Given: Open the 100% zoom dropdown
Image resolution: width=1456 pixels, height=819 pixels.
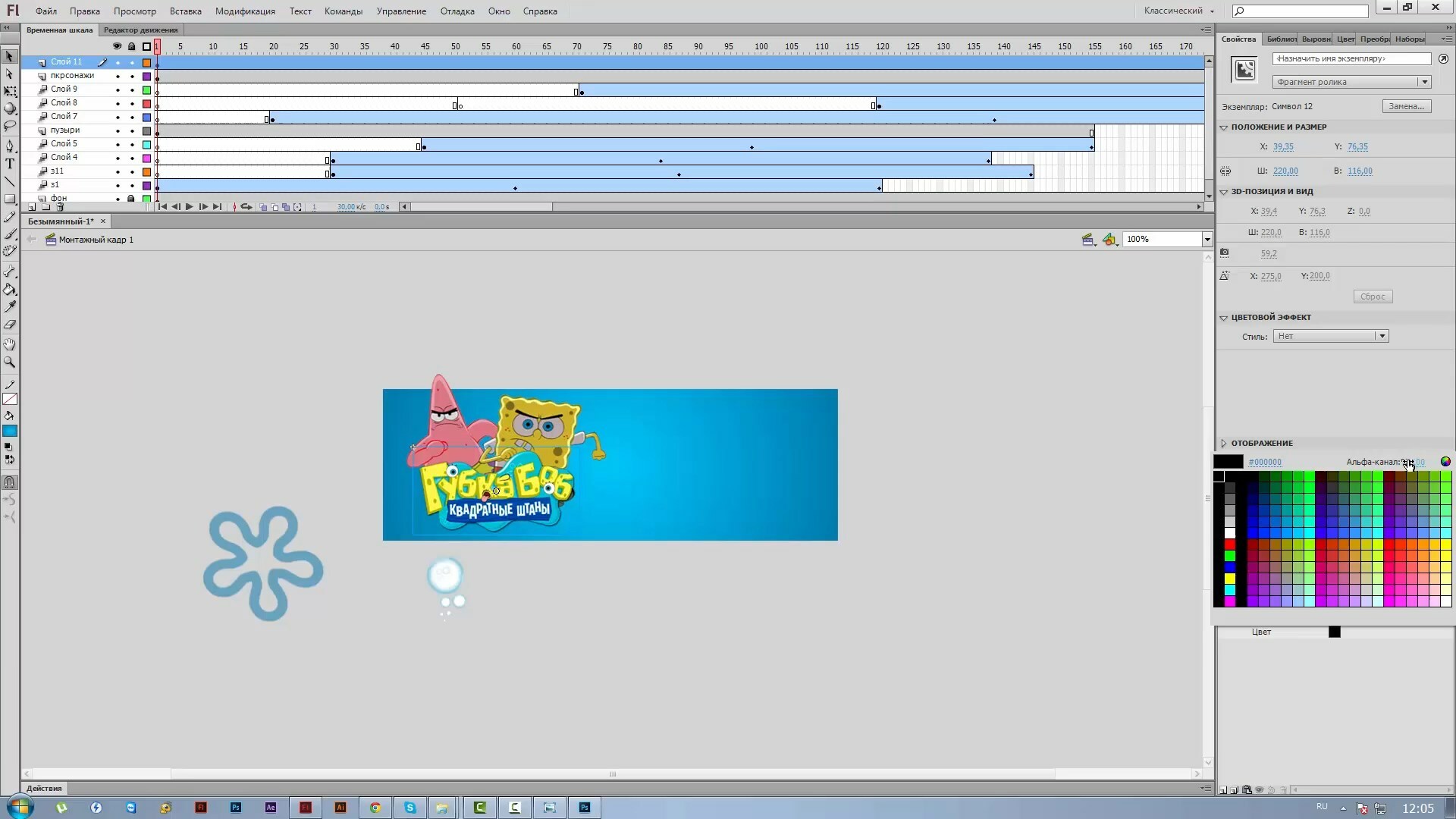Looking at the screenshot, I should pyautogui.click(x=1207, y=240).
